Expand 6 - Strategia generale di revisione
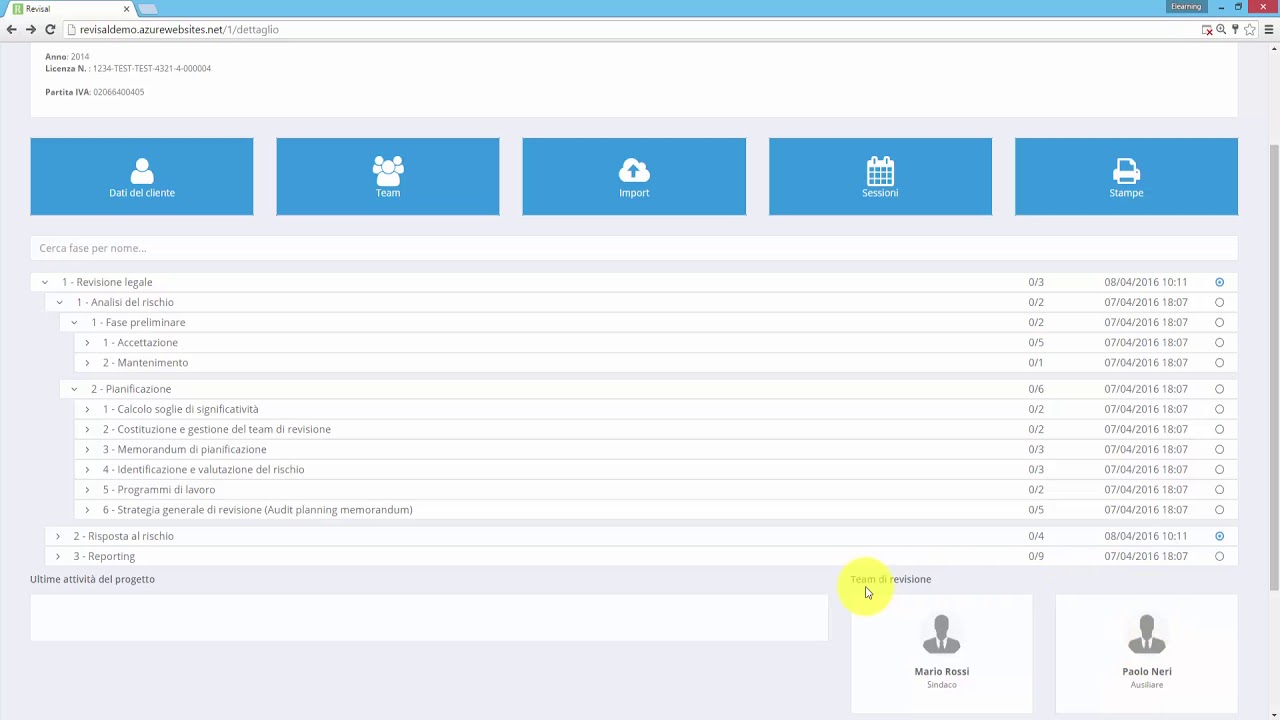 pyautogui.click(x=87, y=510)
